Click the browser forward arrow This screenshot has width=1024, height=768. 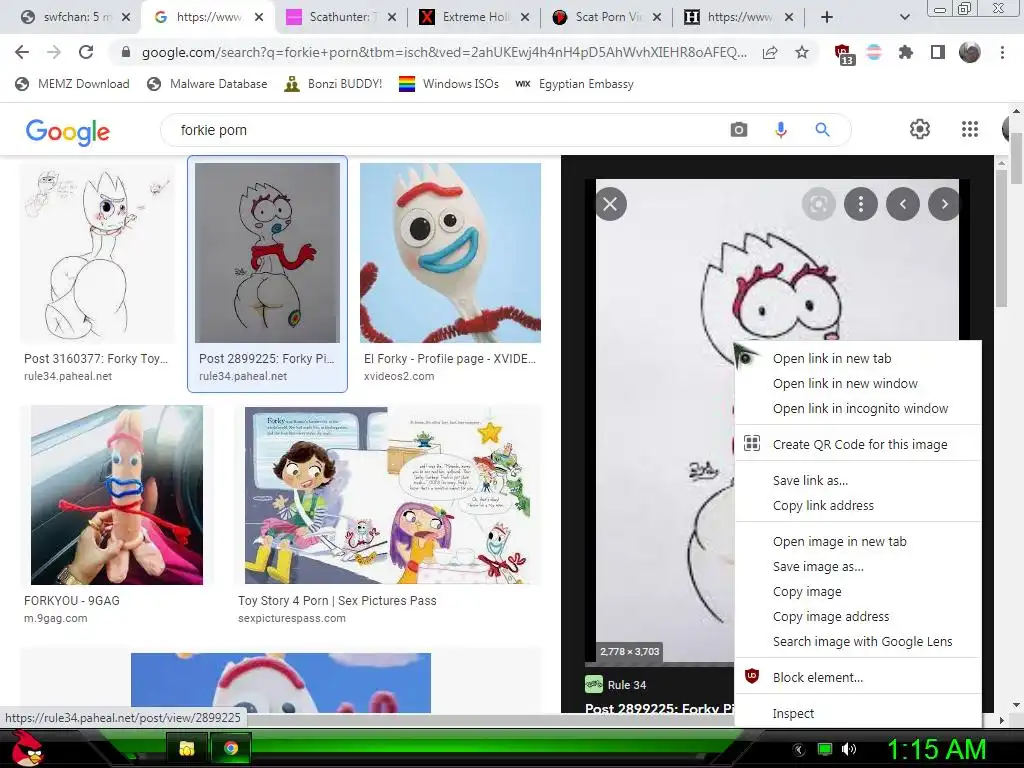tap(54, 52)
